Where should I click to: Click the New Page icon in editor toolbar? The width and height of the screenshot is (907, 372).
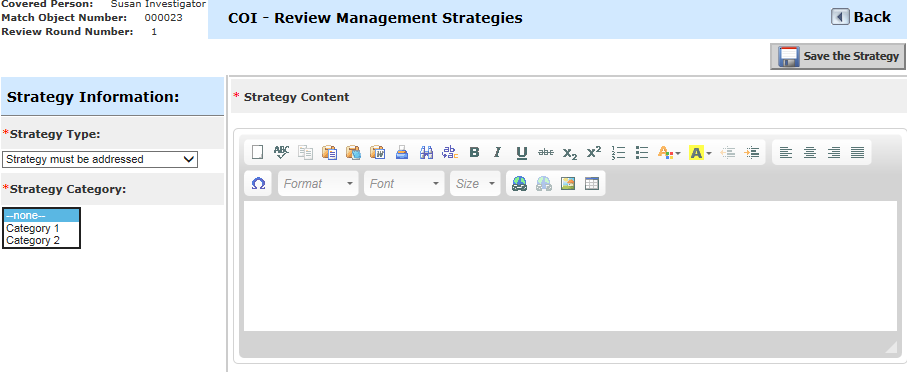pos(257,152)
